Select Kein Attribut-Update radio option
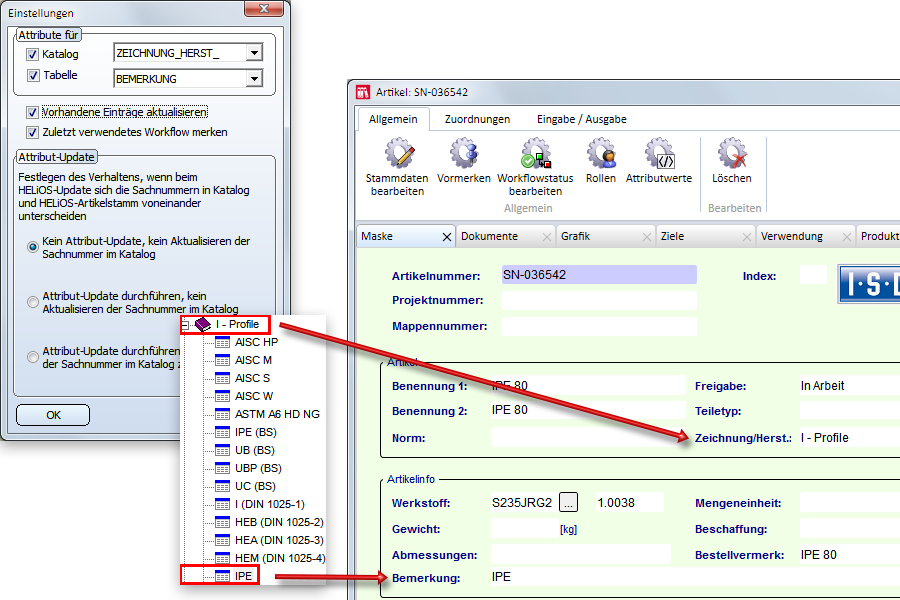 click(x=33, y=246)
